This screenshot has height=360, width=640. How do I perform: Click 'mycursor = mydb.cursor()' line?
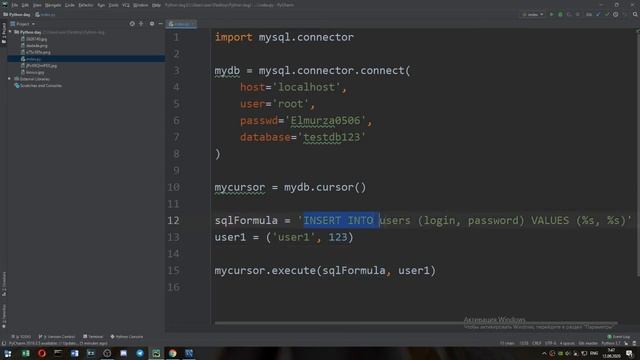click(290, 187)
